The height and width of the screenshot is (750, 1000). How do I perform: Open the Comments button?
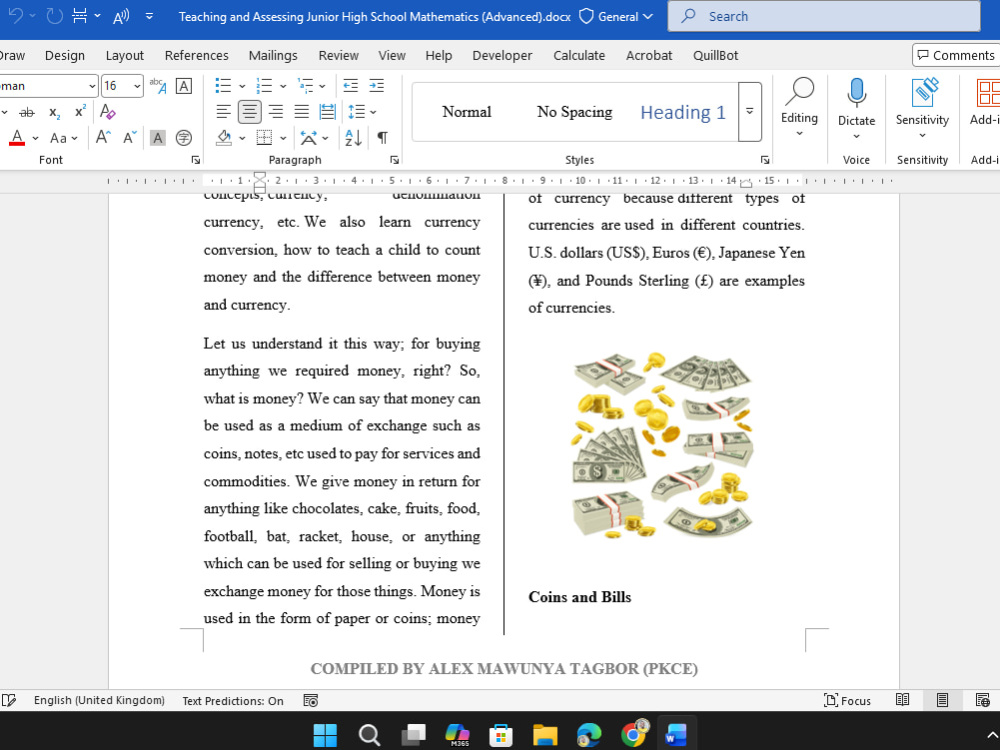955,55
